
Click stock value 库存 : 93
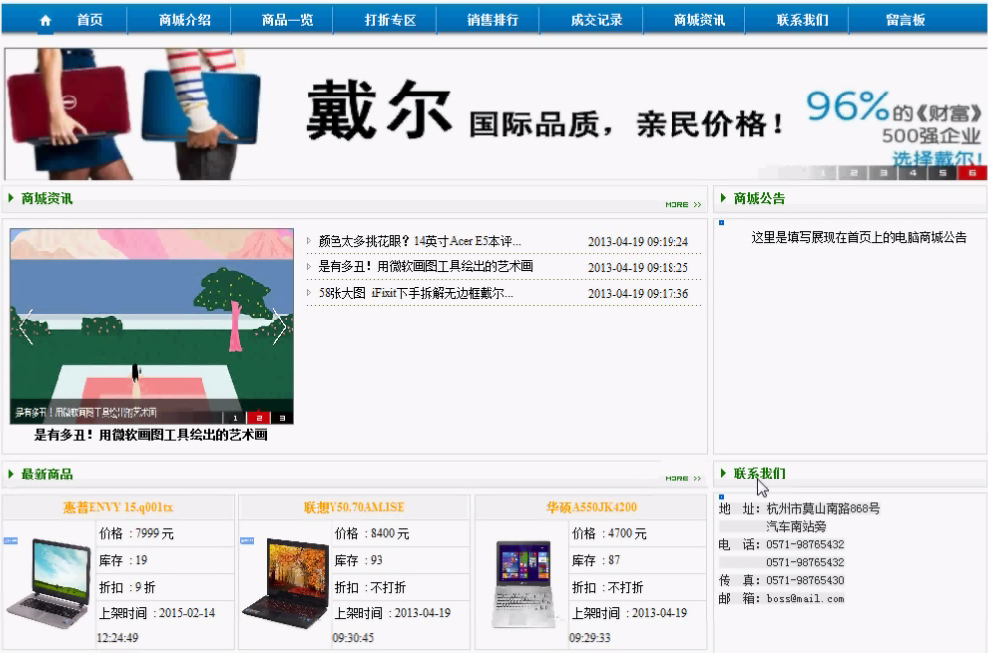pyautogui.click(x=359, y=560)
